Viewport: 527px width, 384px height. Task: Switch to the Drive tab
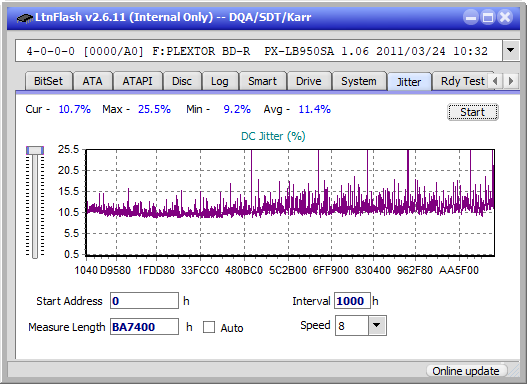(309, 81)
